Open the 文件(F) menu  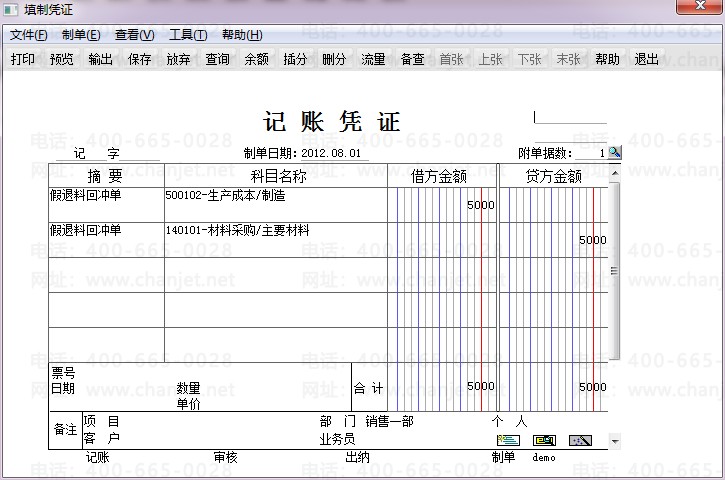click(28, 35)
